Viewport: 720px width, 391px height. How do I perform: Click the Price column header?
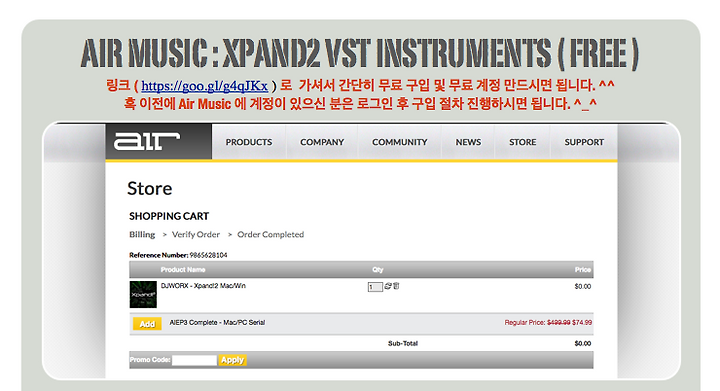pos(583,270)
